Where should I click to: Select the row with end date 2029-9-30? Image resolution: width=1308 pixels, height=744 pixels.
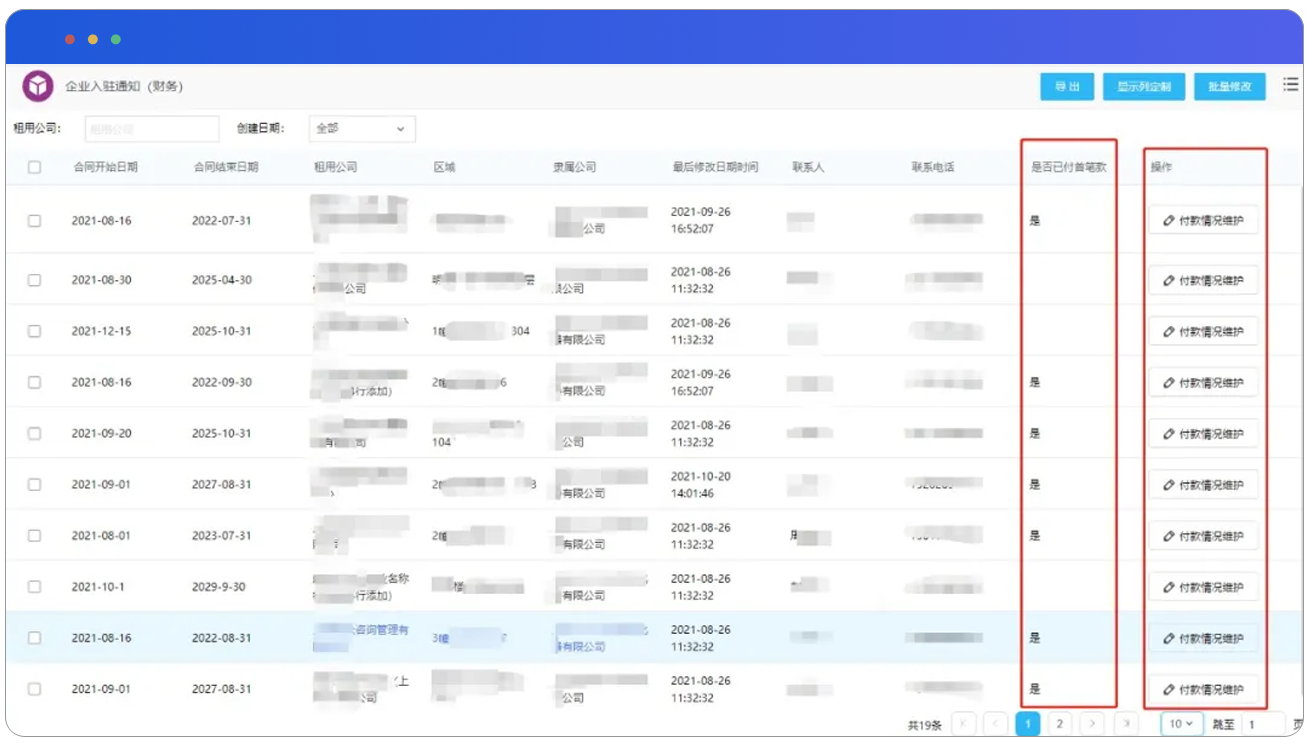[x=34, y=587]
